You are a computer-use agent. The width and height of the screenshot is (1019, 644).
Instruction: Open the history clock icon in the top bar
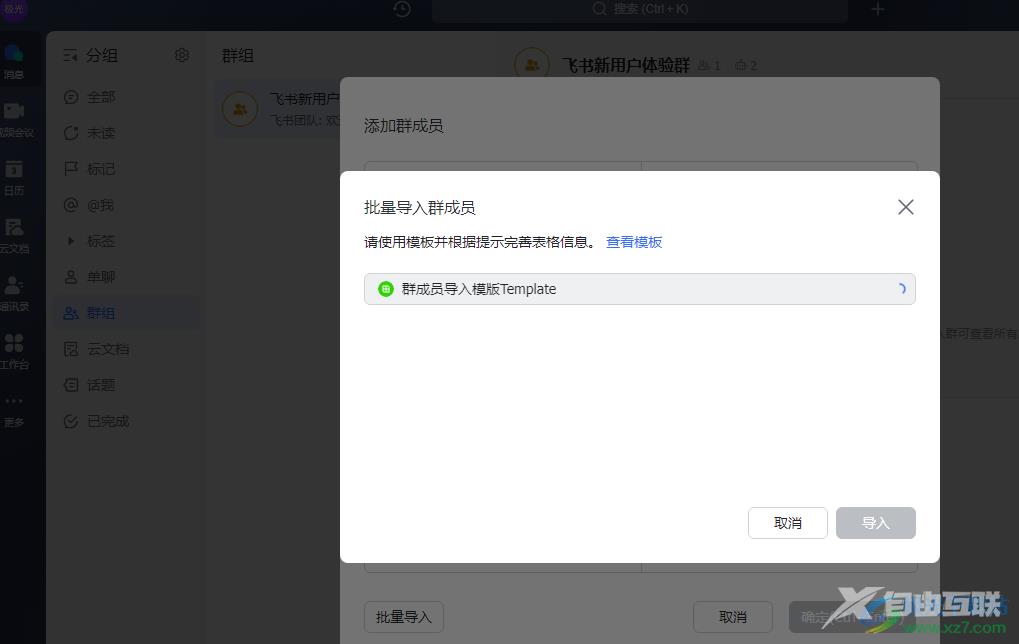pos(402,9)
